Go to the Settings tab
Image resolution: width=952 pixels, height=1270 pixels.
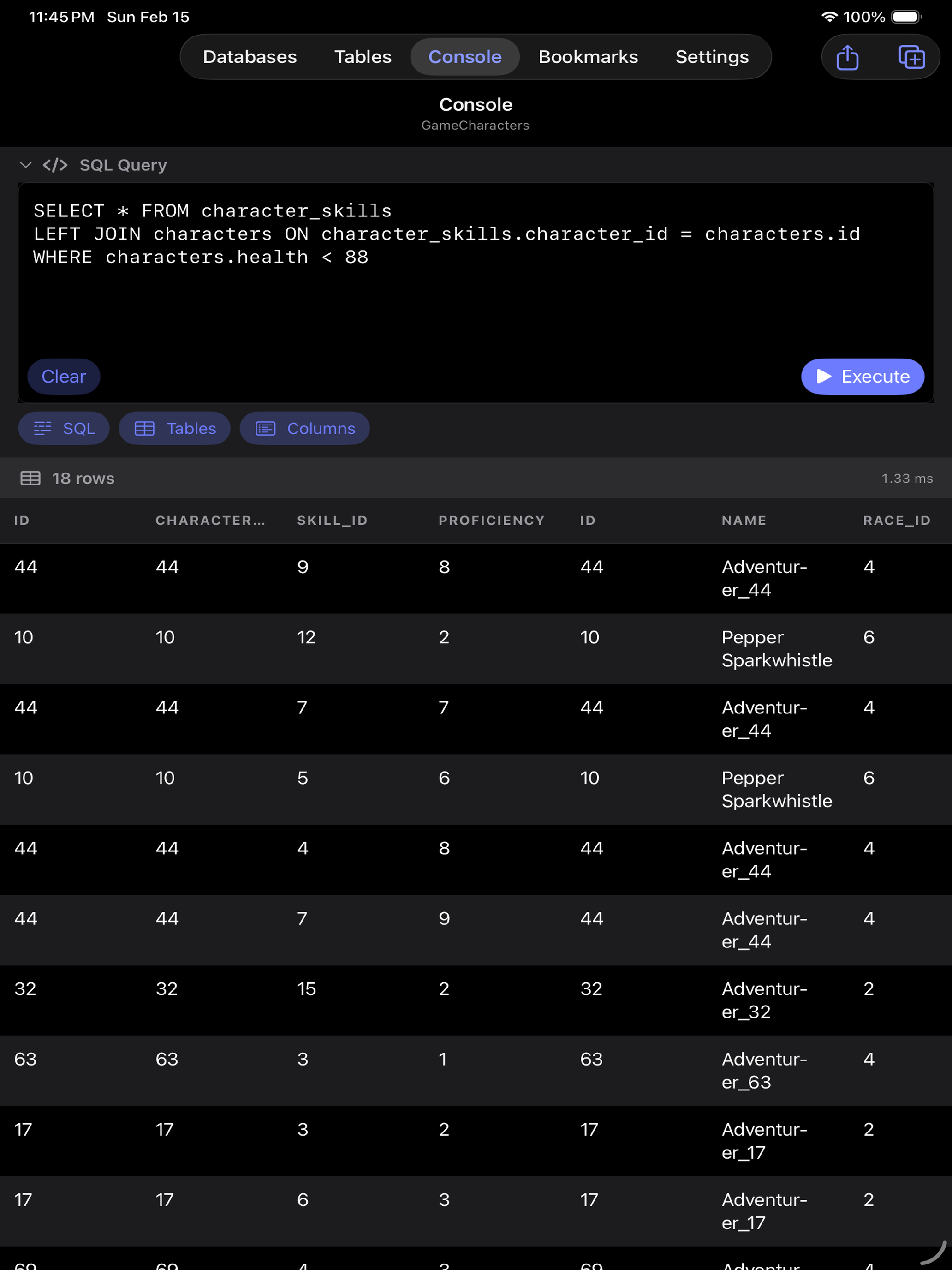coord(712,57)
